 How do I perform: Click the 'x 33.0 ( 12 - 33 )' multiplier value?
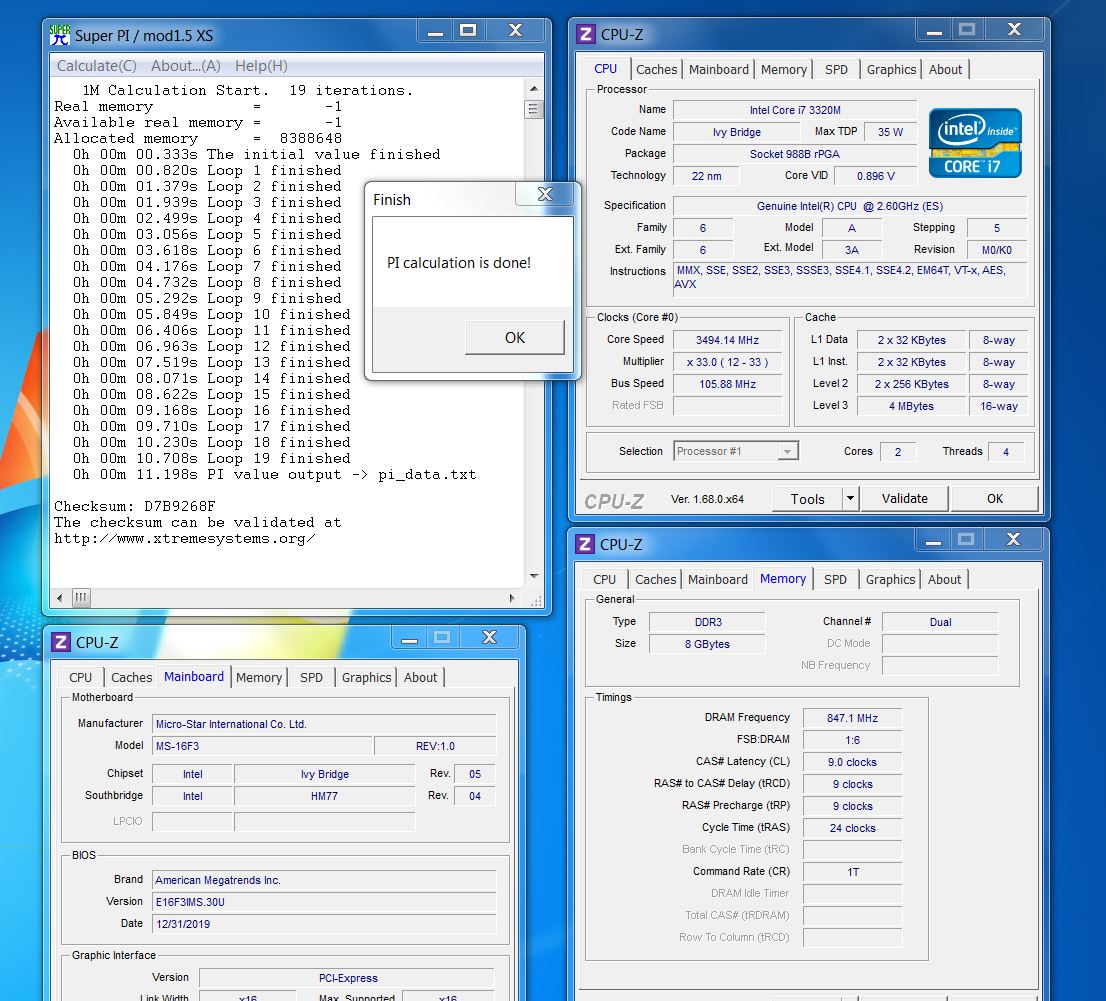click(x=727, y=362)
